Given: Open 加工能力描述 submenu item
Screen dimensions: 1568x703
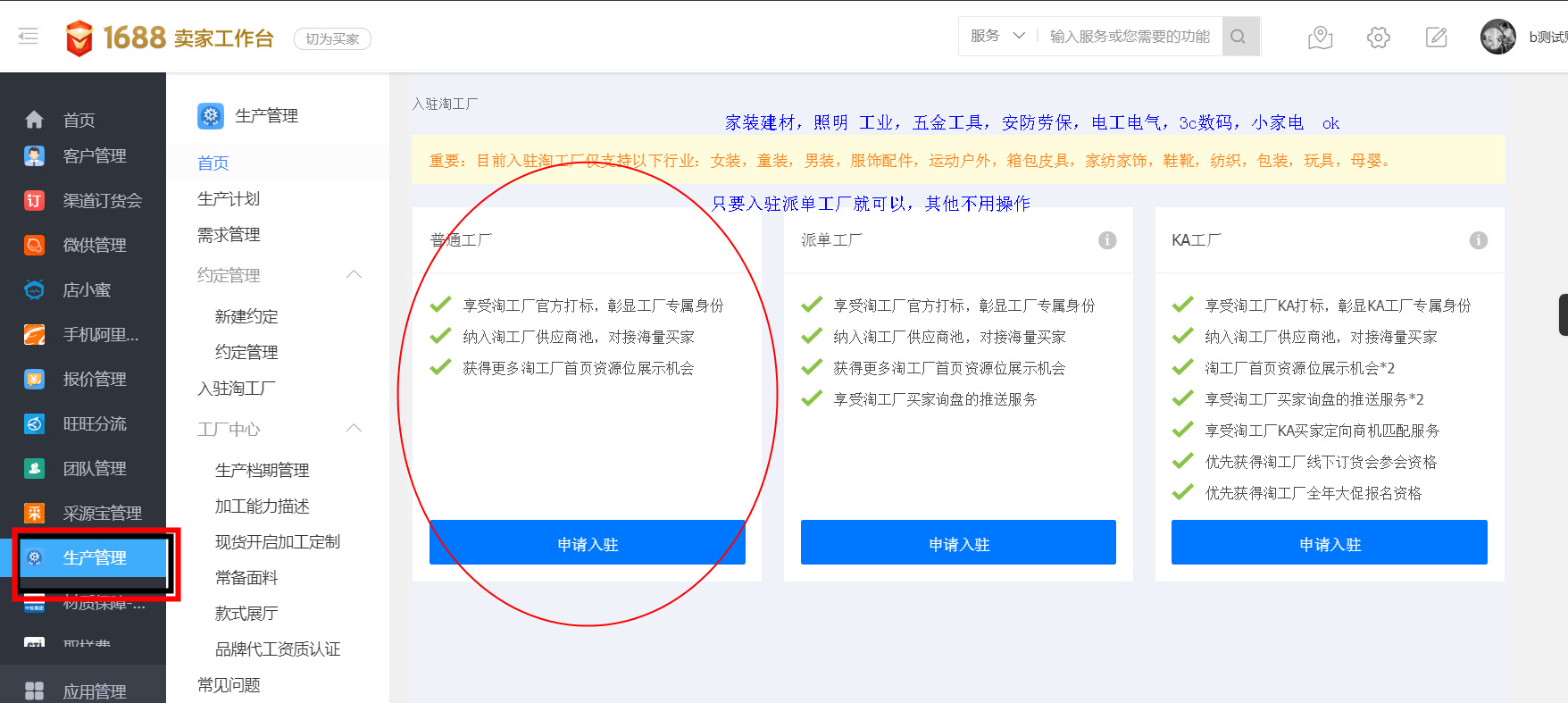Looking at the screenshot, I should coord(263,506).
